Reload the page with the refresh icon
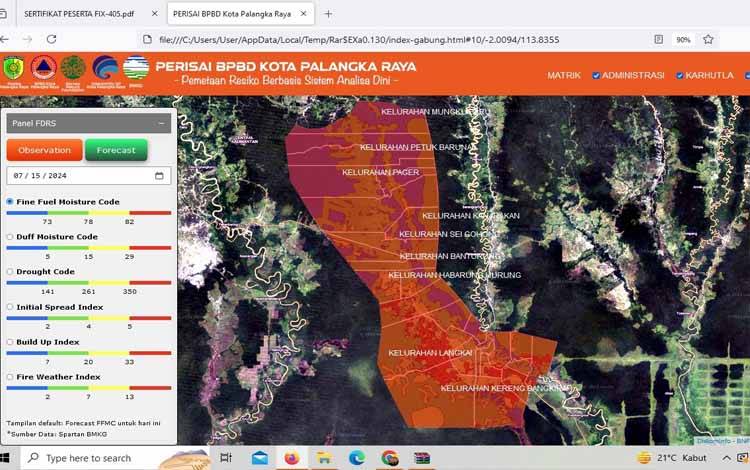750x470 pixels. tap(52, 39)
